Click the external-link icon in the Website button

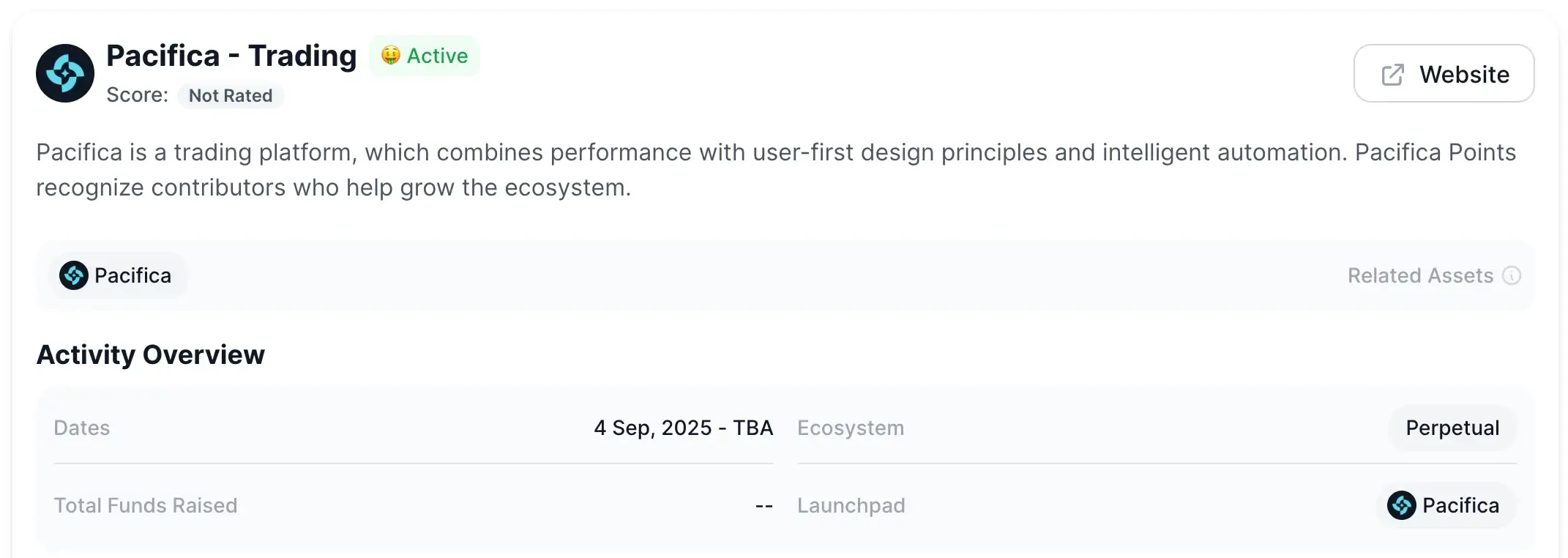pos(1392,75)
